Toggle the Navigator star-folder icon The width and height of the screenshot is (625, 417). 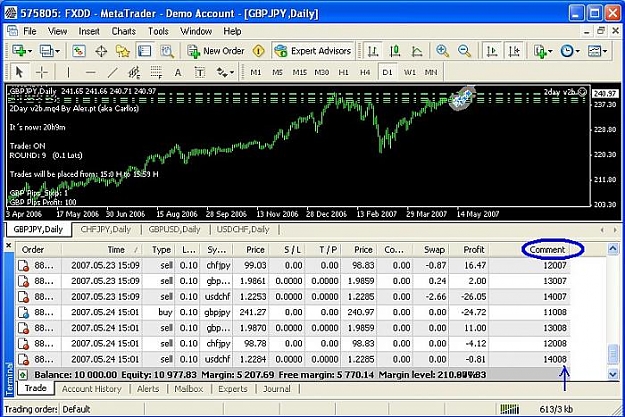123,51
